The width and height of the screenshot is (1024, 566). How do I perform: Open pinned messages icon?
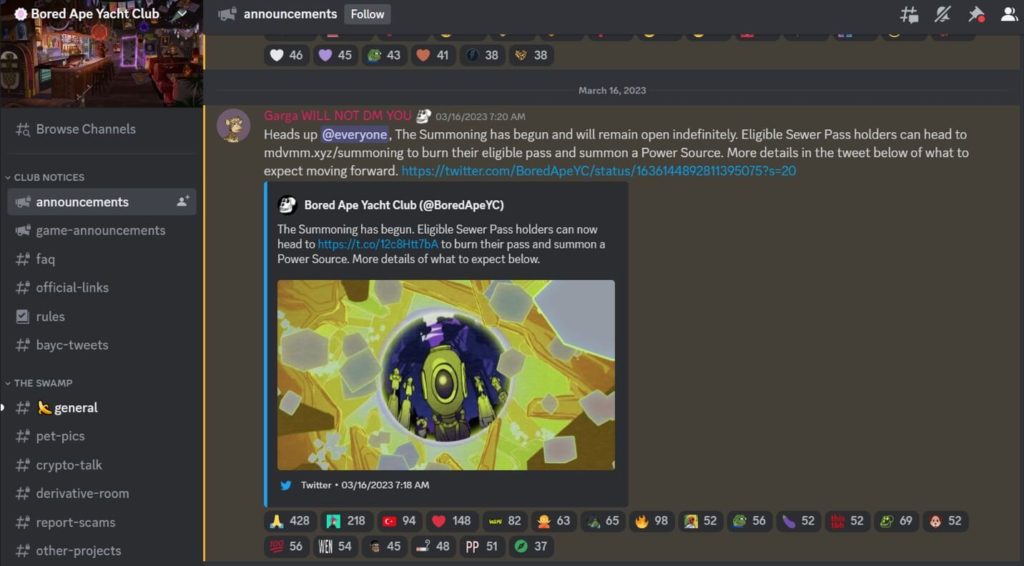tap(976, 14)
